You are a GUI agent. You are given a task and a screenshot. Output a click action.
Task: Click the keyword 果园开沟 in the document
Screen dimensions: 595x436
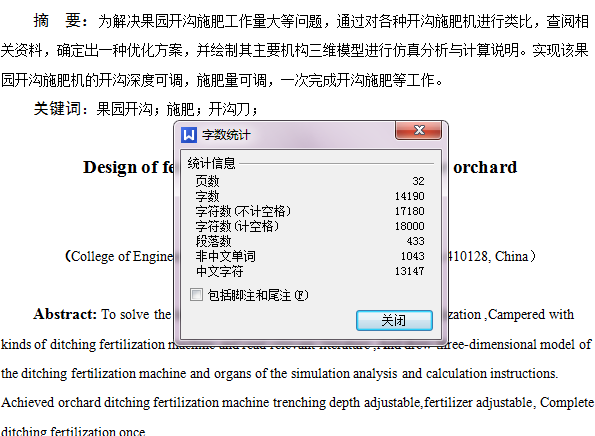pos(124,109)
